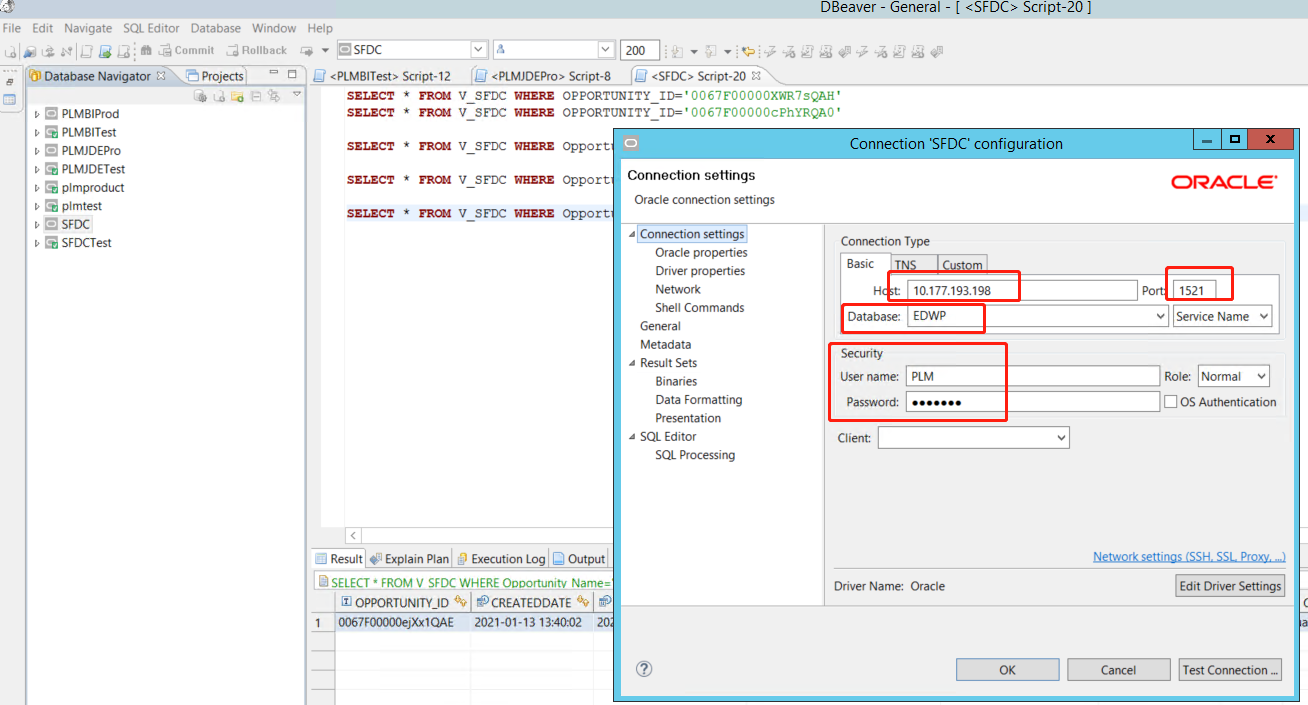The image size is (1308, 705).
Task: Open the File menu
Action: click(12, 28)
